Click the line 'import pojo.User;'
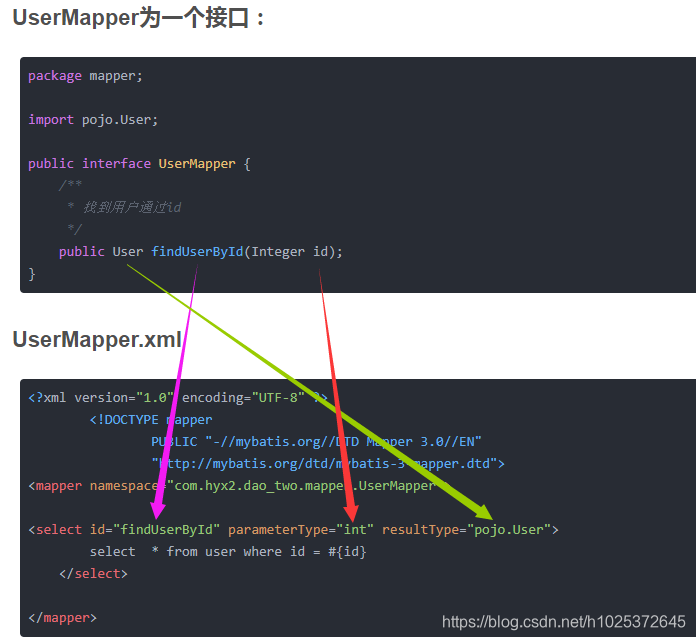This screenshot has width=696, height=641. [93, 120]
